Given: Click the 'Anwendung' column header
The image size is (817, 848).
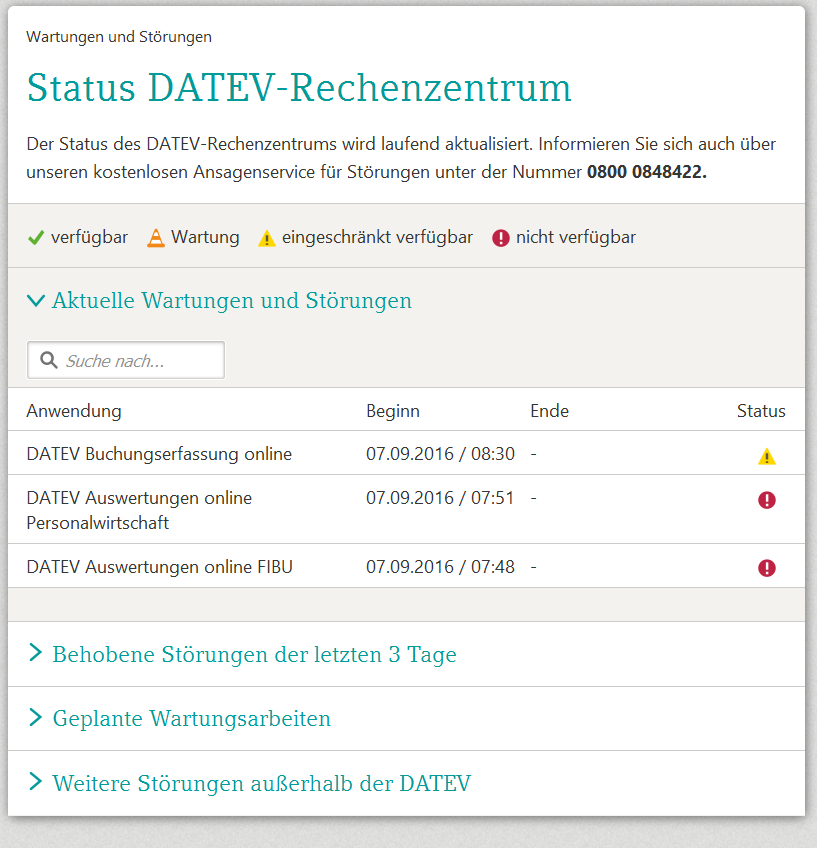Looking at the screenshot, I should click(x=74, y=411).
